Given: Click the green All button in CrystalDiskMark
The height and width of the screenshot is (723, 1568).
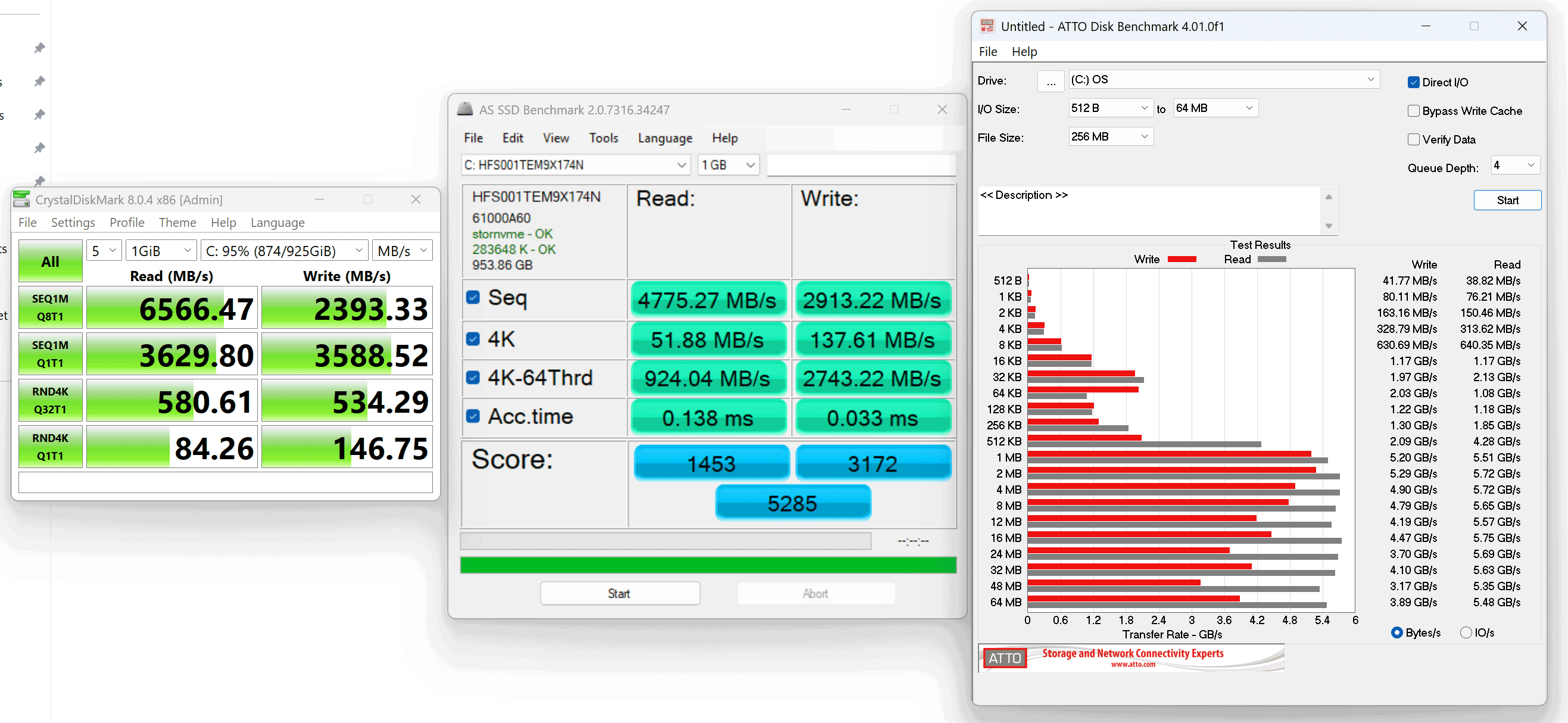Looking at the screenshot, I should coord(51,261).
